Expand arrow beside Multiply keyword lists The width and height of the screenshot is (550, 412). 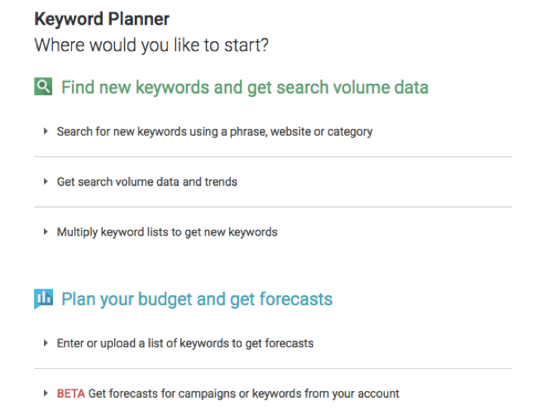(x=46, y=232)
